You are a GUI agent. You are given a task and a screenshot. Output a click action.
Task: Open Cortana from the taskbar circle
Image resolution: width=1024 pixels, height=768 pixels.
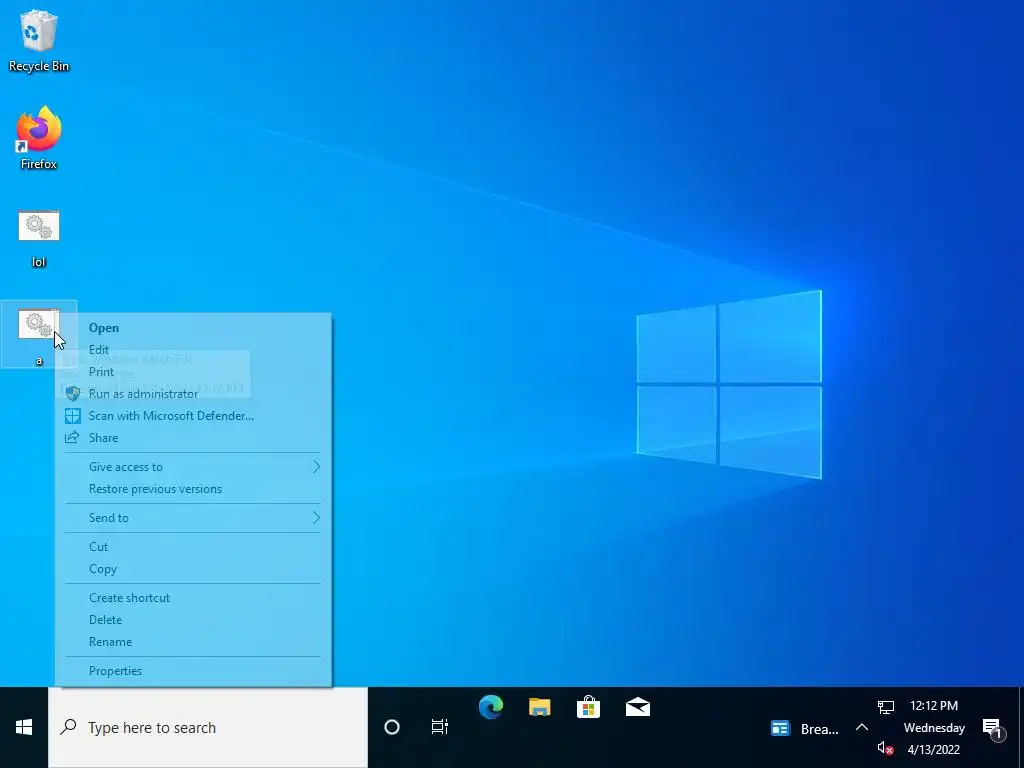point(392,728)
